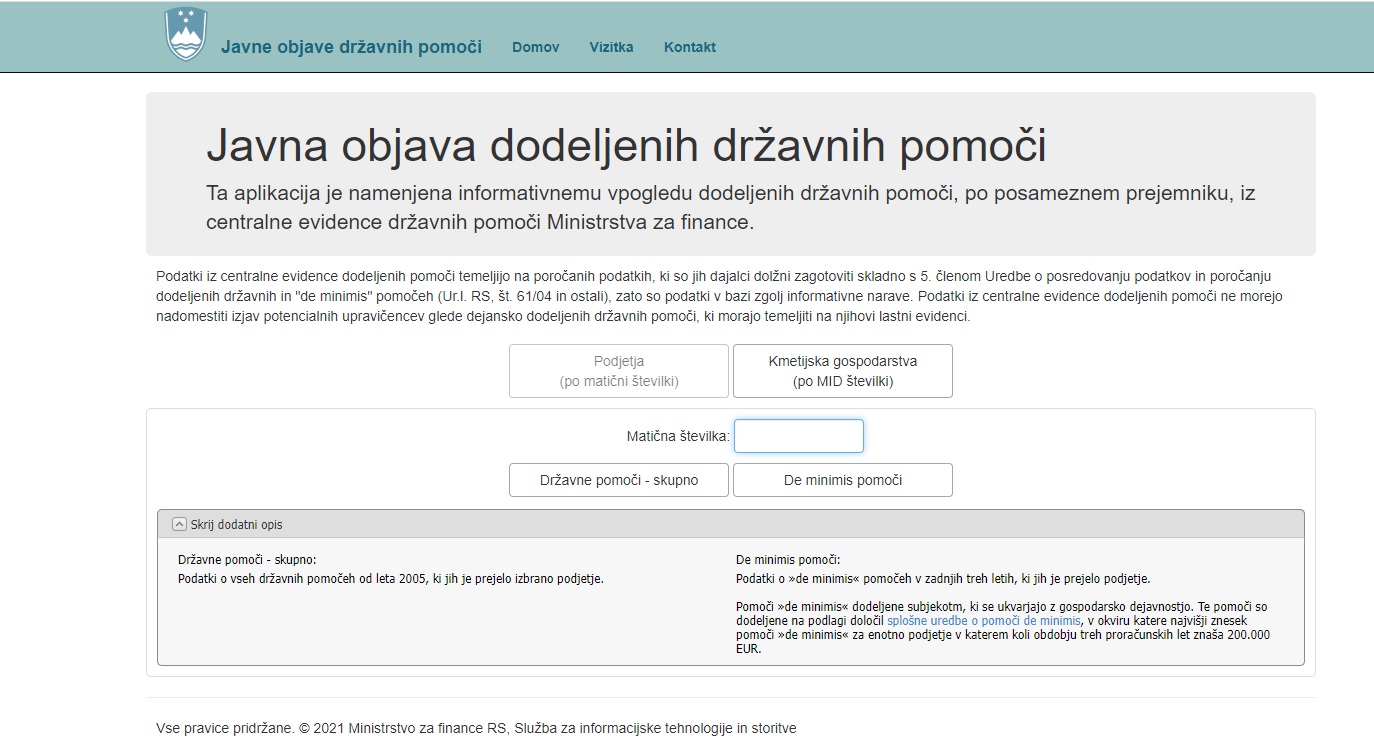Click the Slovenian coat of arms logo
Viewport: 1374px width, 739px height.
[186, 35]
